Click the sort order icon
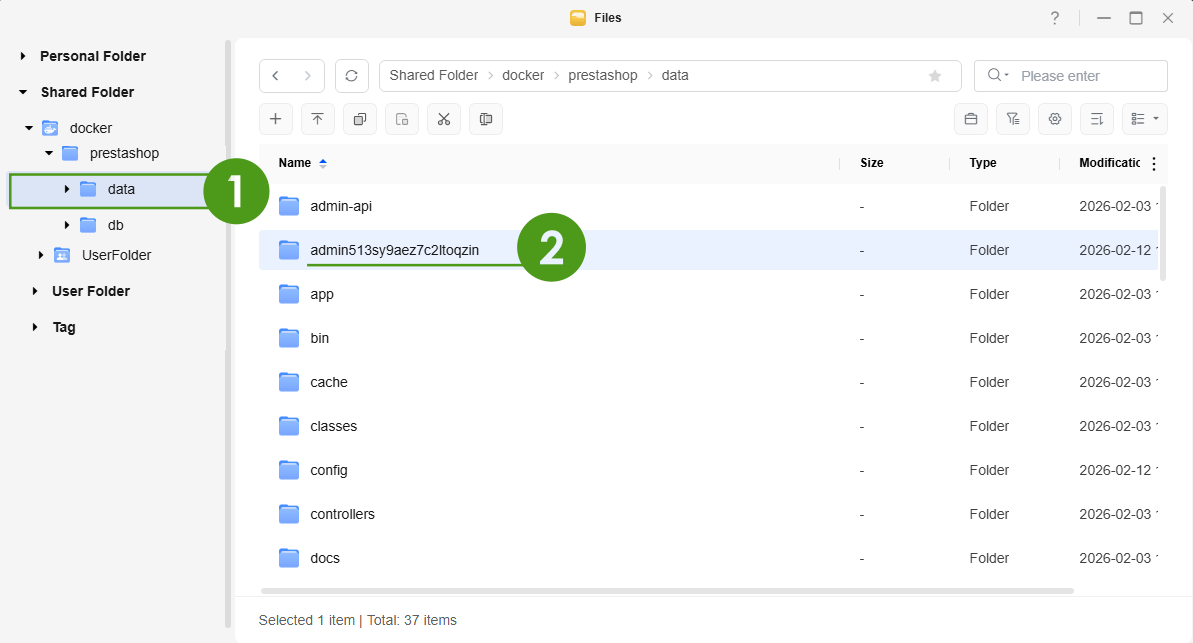The height and width of the screenshot is (643, 1193). [1097, 119]
